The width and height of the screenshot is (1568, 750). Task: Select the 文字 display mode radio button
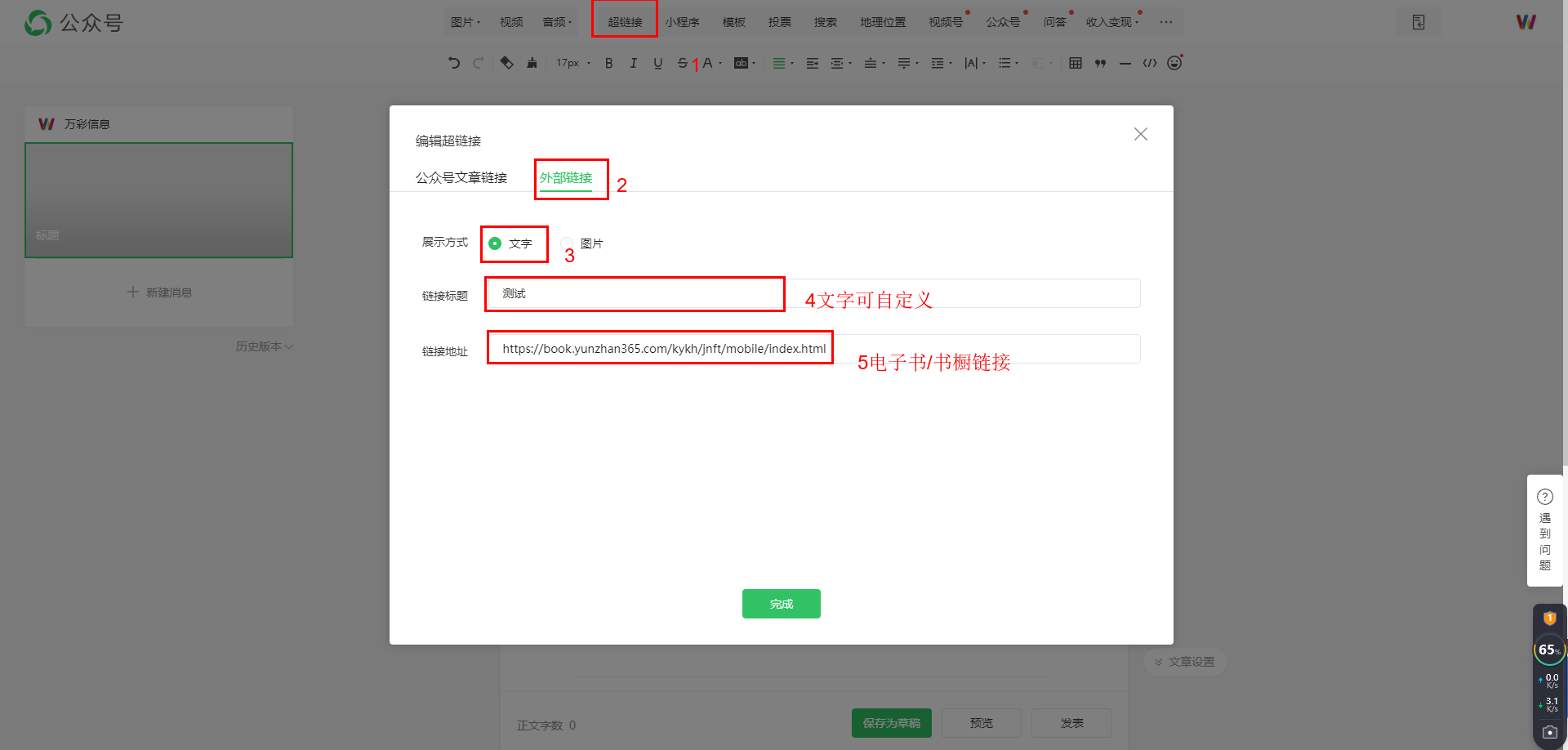pyautogui.click(x=495, y=243)
